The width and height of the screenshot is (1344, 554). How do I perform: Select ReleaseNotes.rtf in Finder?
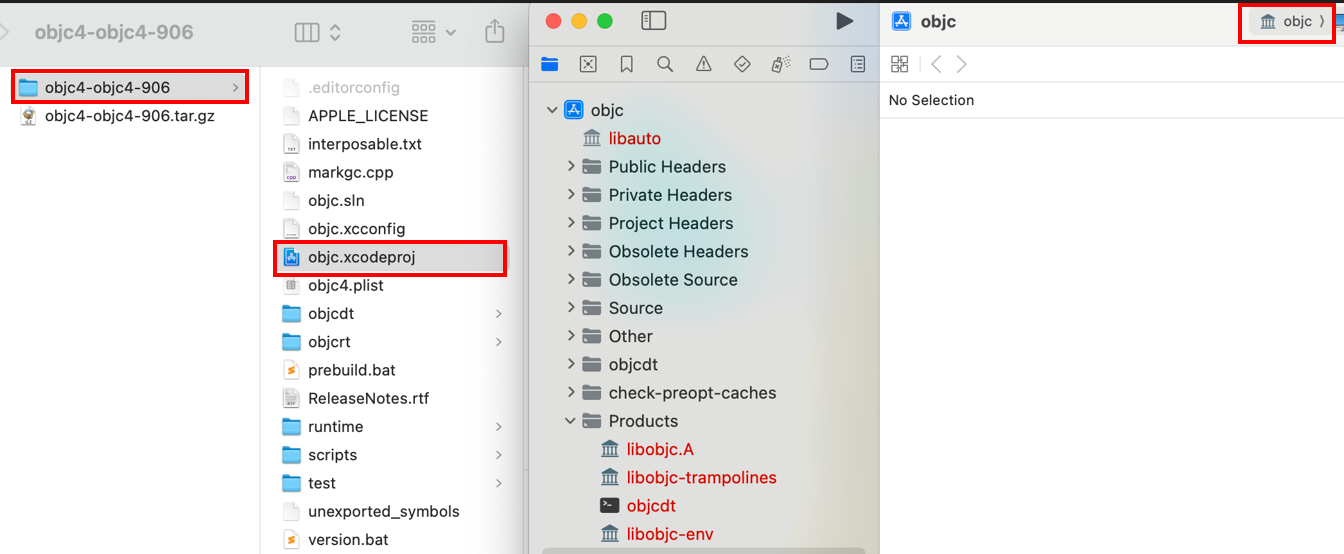(368, 398)
